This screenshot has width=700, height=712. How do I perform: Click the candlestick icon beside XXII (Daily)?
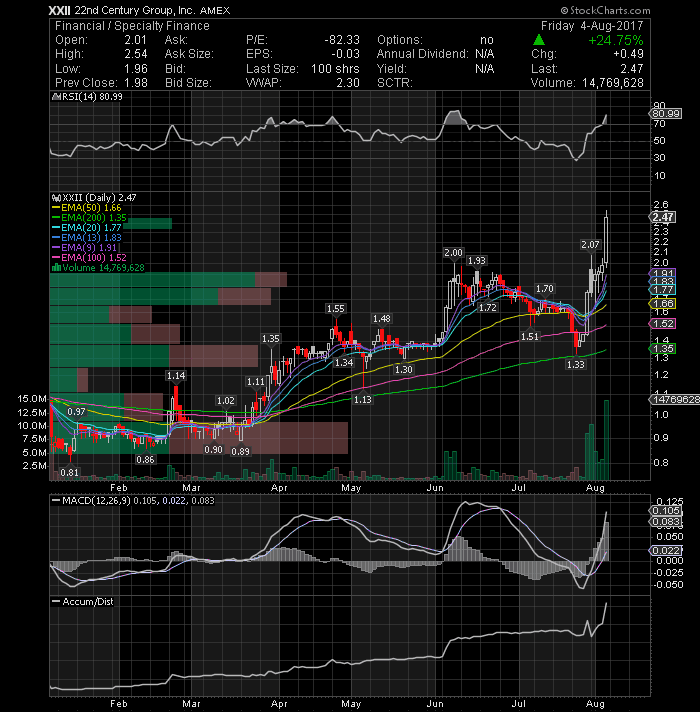57,198
